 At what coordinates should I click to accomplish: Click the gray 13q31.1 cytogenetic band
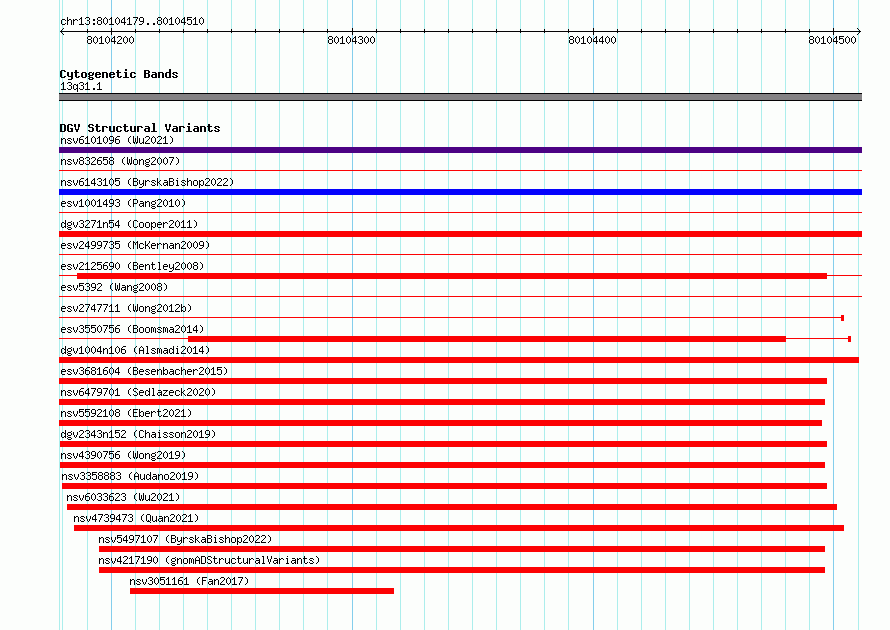[x=460, y=97]
